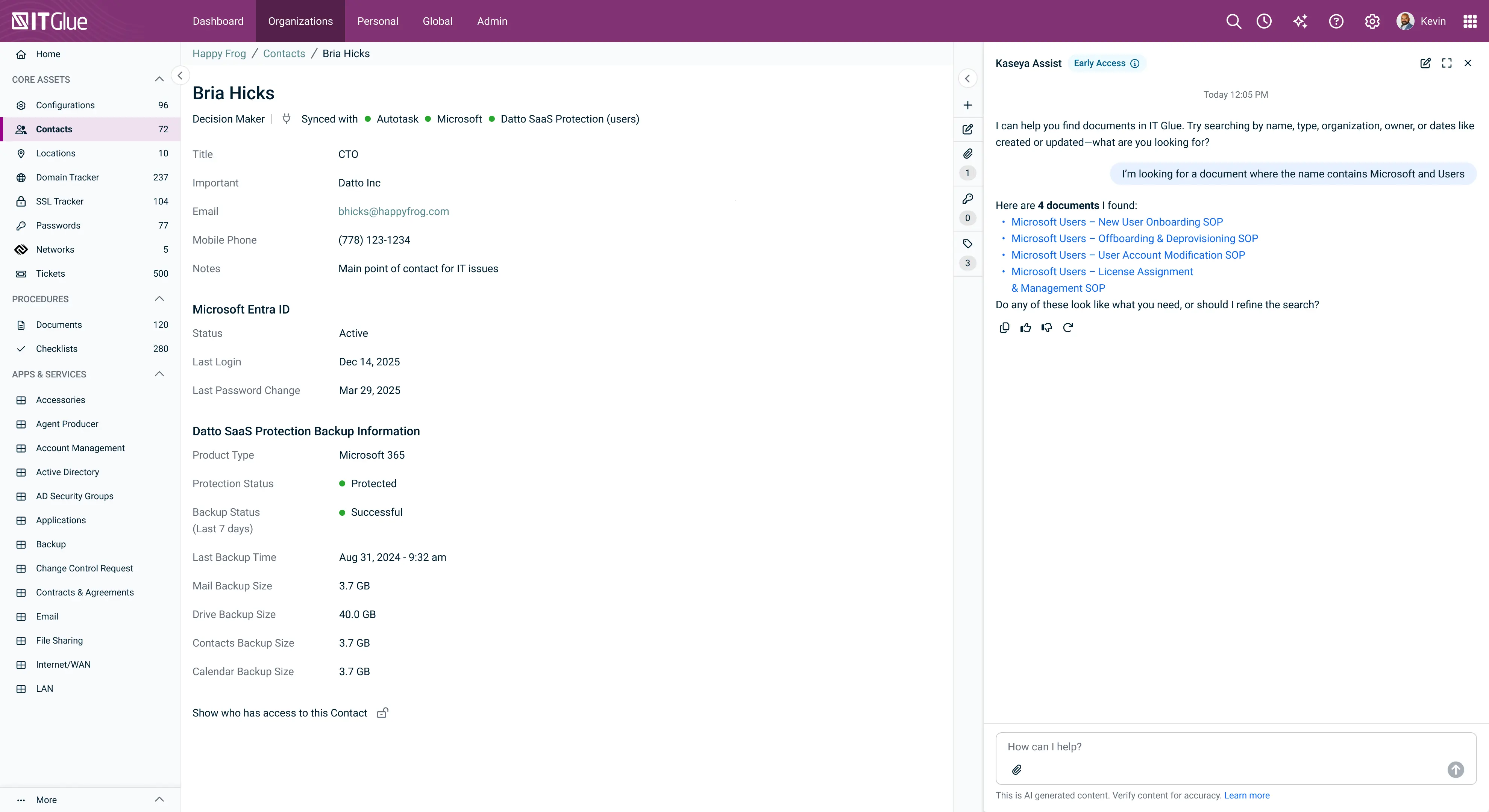The width and height of the screenshot is (1489, 812).
Task: Click the Early Access info icon
Action: [x=1135, y=63]
